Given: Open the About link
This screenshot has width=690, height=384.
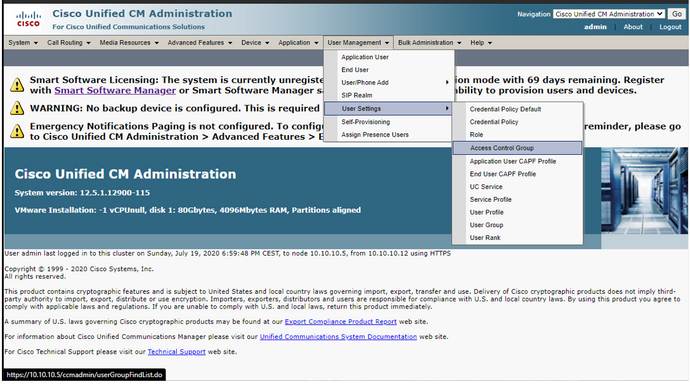Looking at the screenshot, I should click(x=633, y=27).
